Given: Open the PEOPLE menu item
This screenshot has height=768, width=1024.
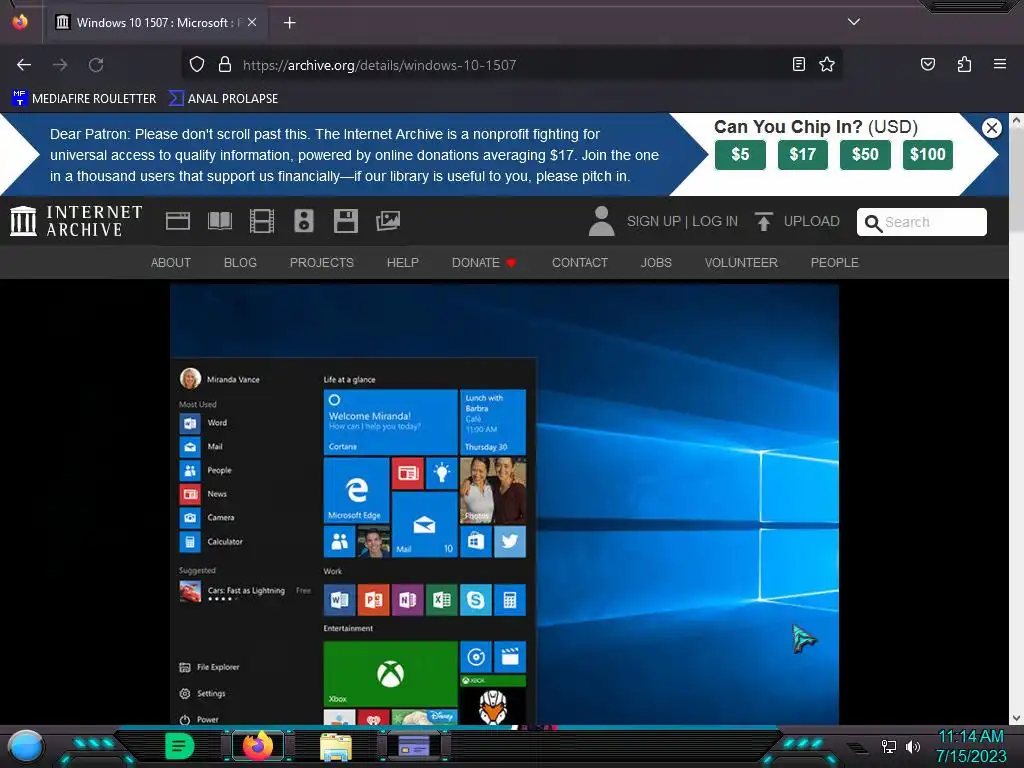Looking at the screenshot, I should point(834,263).
